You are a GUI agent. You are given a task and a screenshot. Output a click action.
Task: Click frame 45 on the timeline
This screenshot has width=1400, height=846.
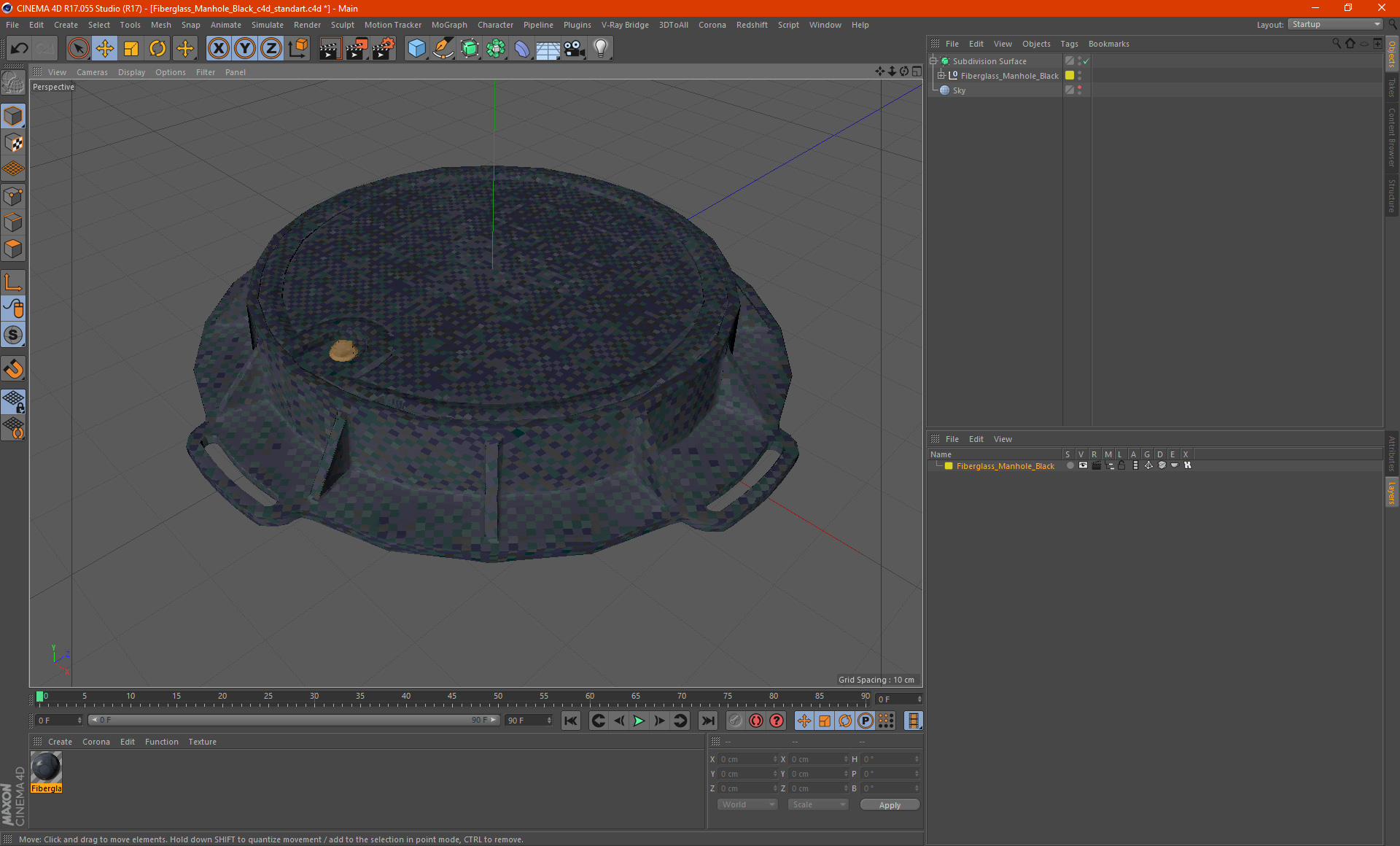pos(451,696)
